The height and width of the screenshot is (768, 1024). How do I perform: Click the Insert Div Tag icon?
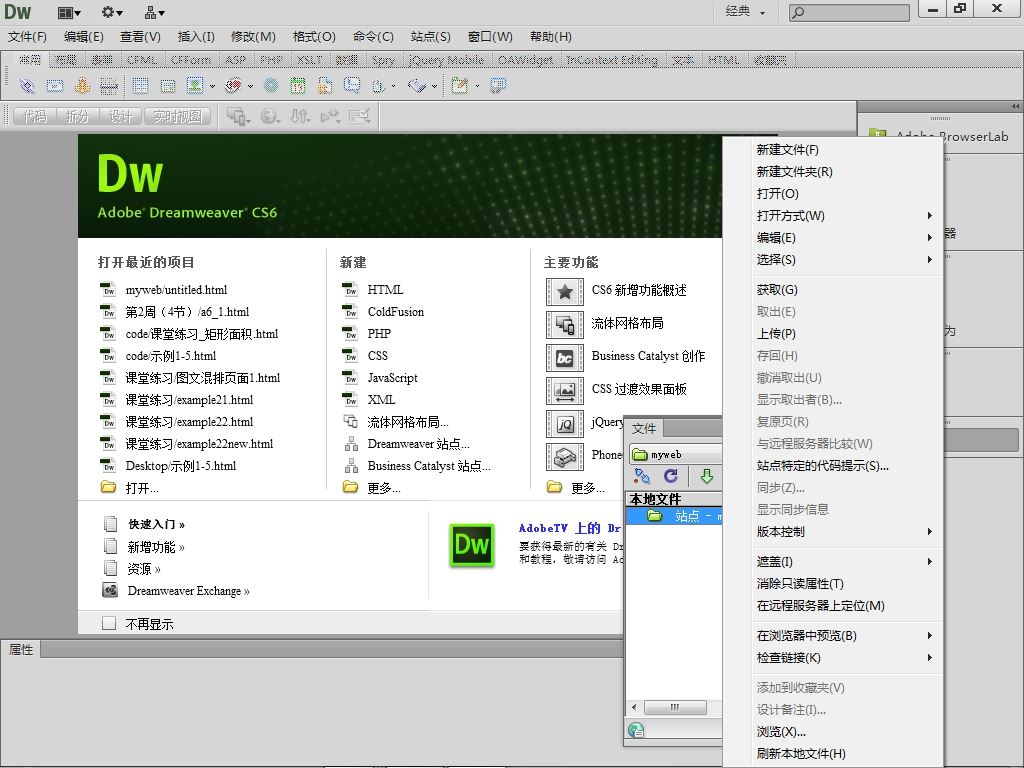click(x=168, y=85)
